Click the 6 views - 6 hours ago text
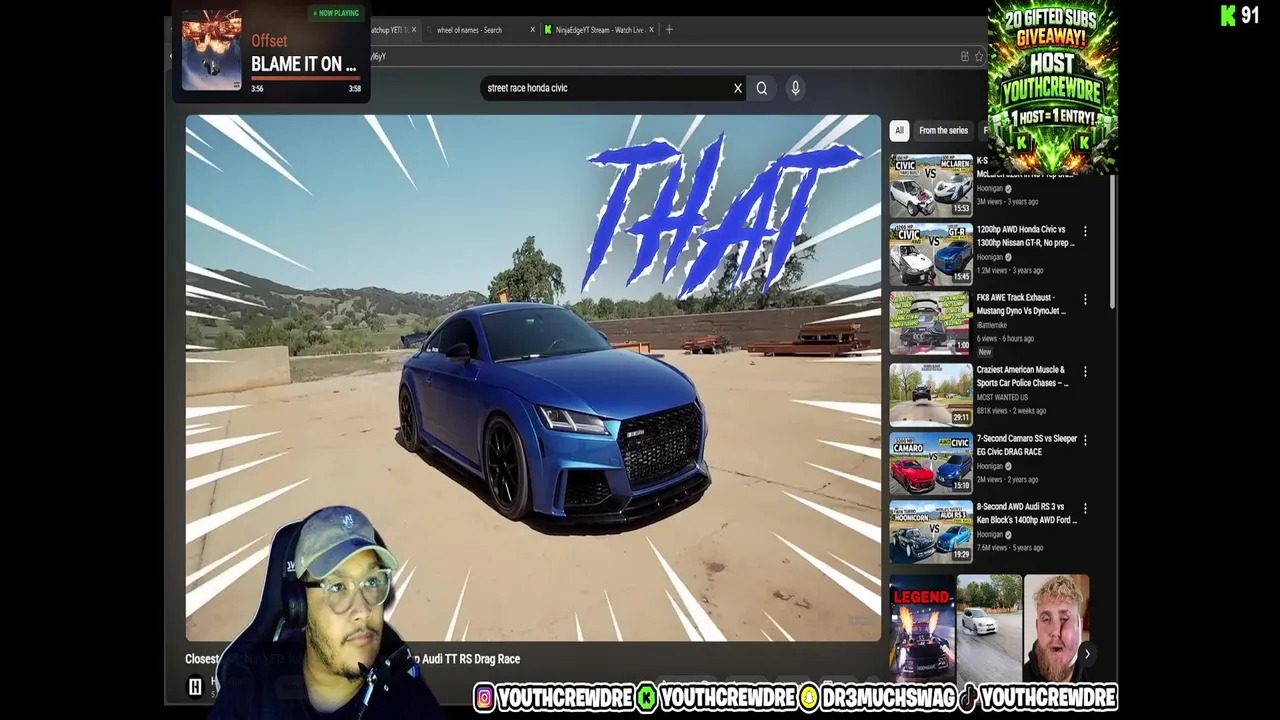The width and height of the screenshot is (1280, 720). pyautogui.click(x=1006, y=338)
